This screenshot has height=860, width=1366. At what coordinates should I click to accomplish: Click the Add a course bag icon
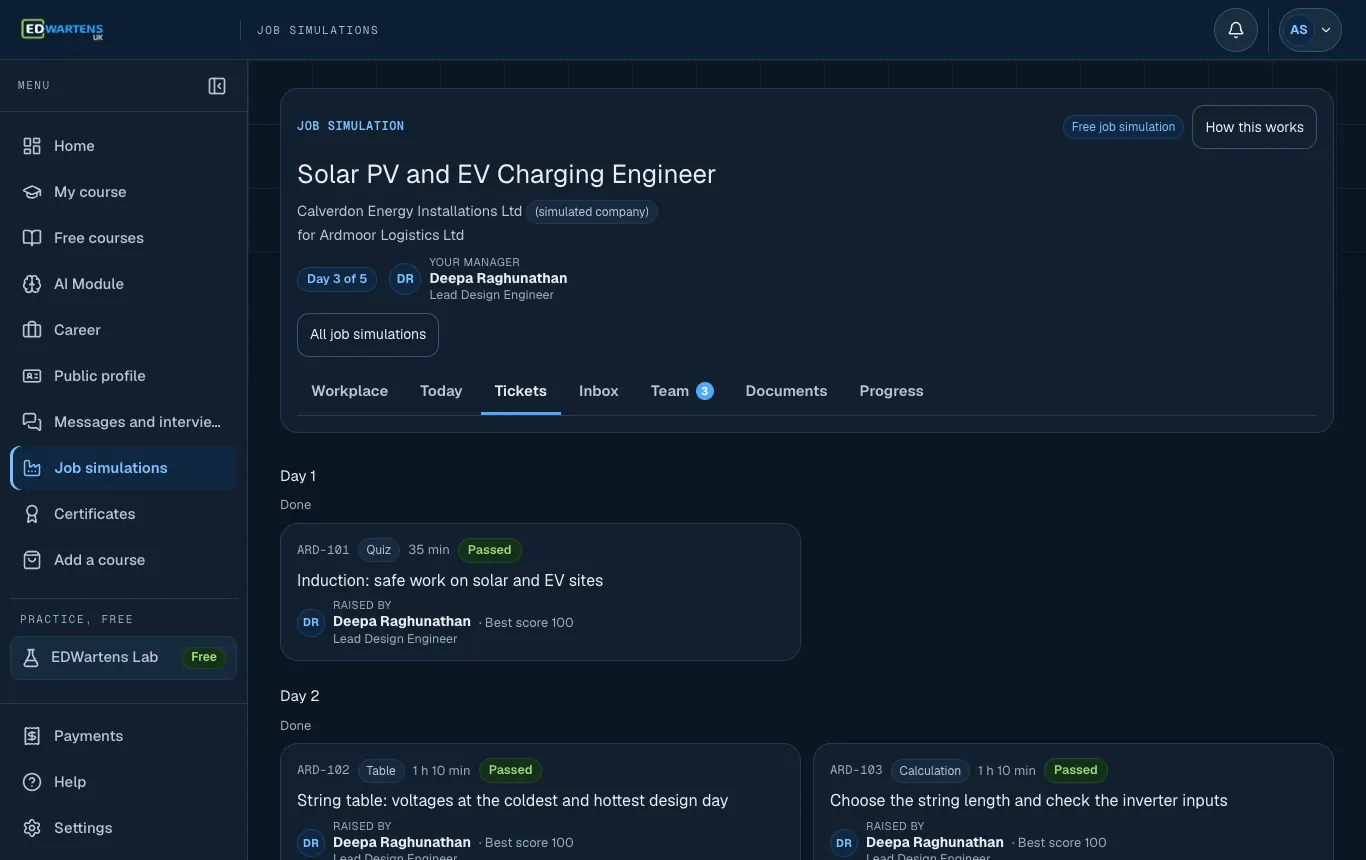(32, 560)
